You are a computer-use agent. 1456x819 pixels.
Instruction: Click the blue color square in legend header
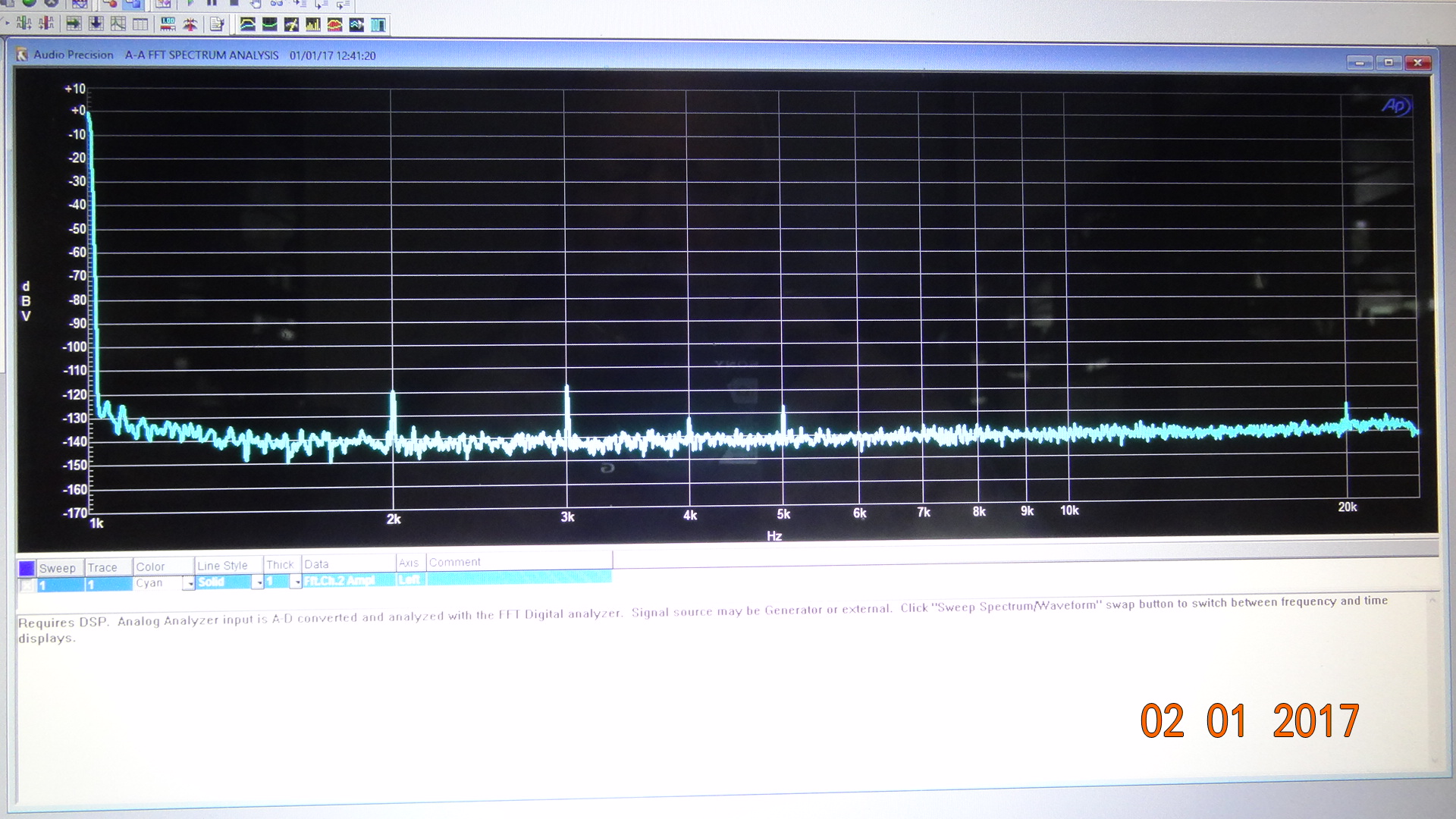pos(27,568)
